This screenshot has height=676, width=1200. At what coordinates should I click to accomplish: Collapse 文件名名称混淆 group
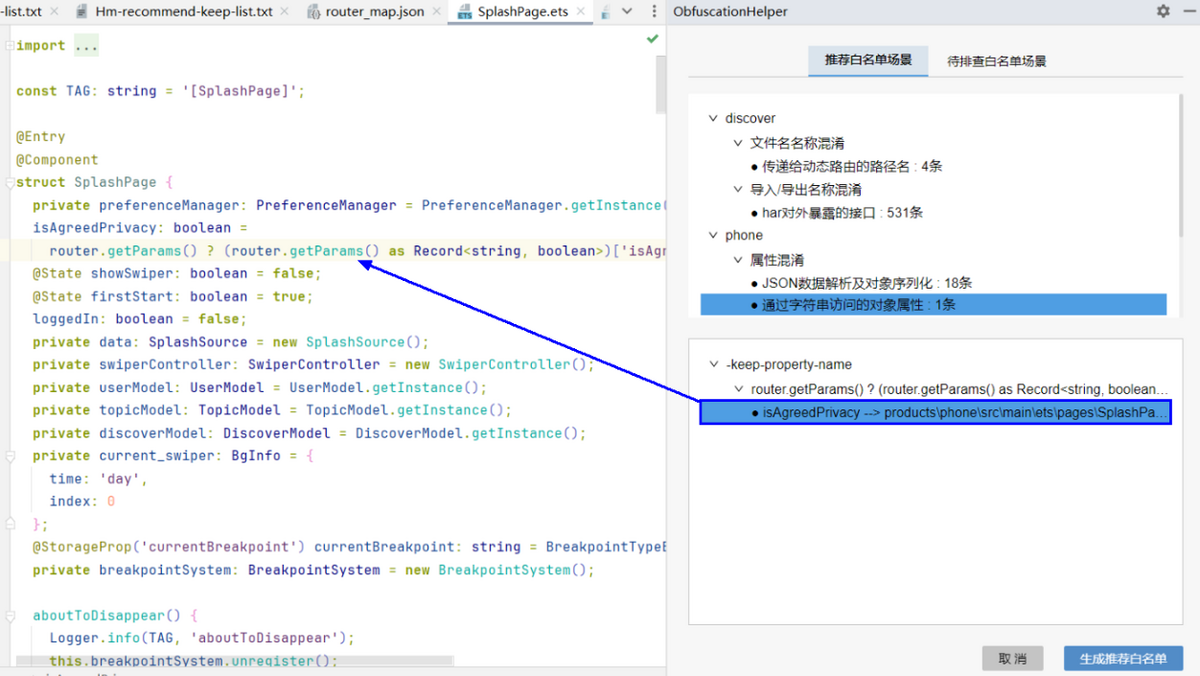click(x=737, y=143)
